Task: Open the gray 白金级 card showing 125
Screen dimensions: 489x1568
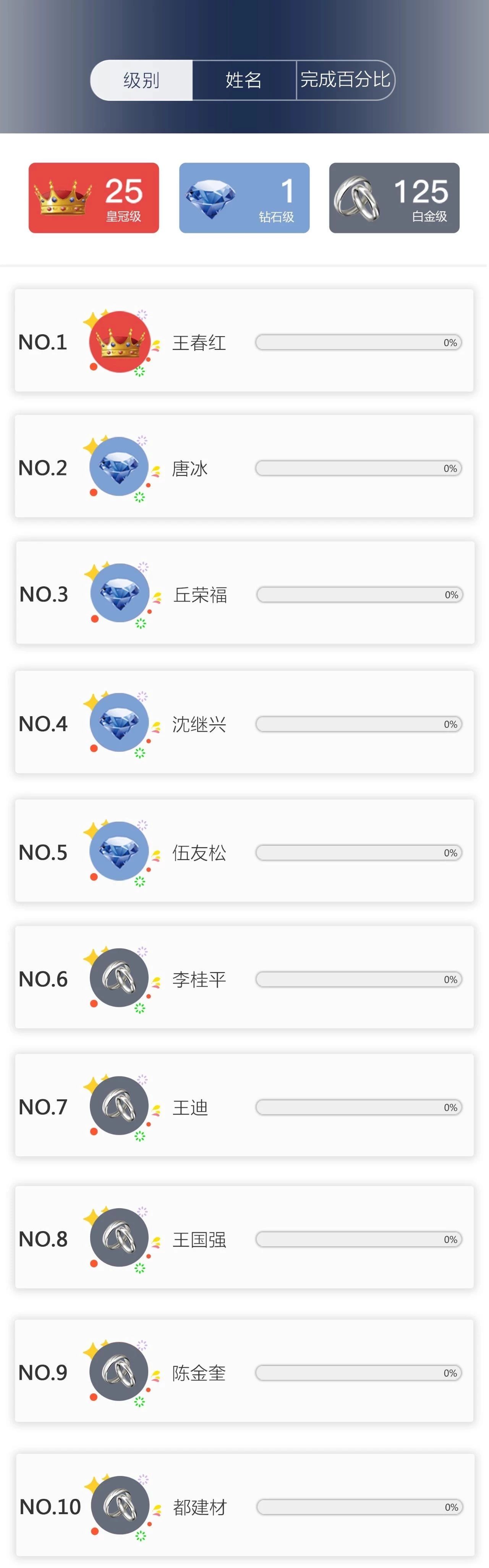Action: [x=394, y=198]
